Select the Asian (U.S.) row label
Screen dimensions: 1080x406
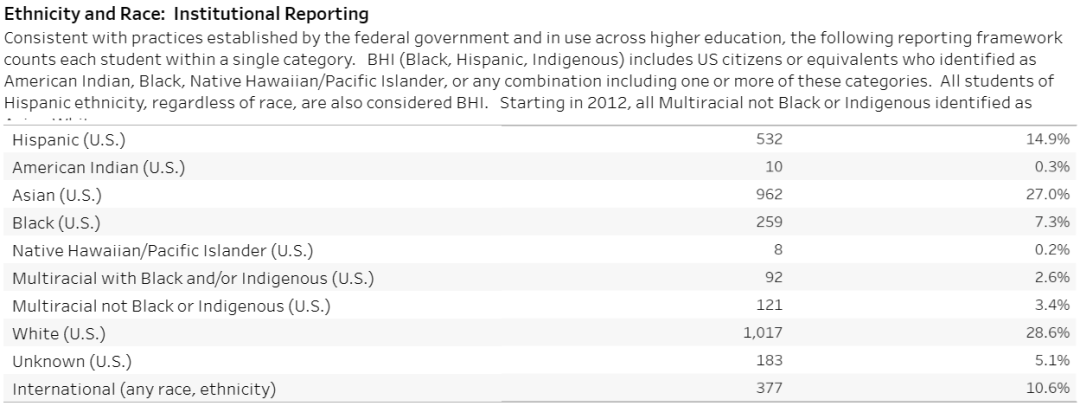pyautogui.click(x=56, y=195)
